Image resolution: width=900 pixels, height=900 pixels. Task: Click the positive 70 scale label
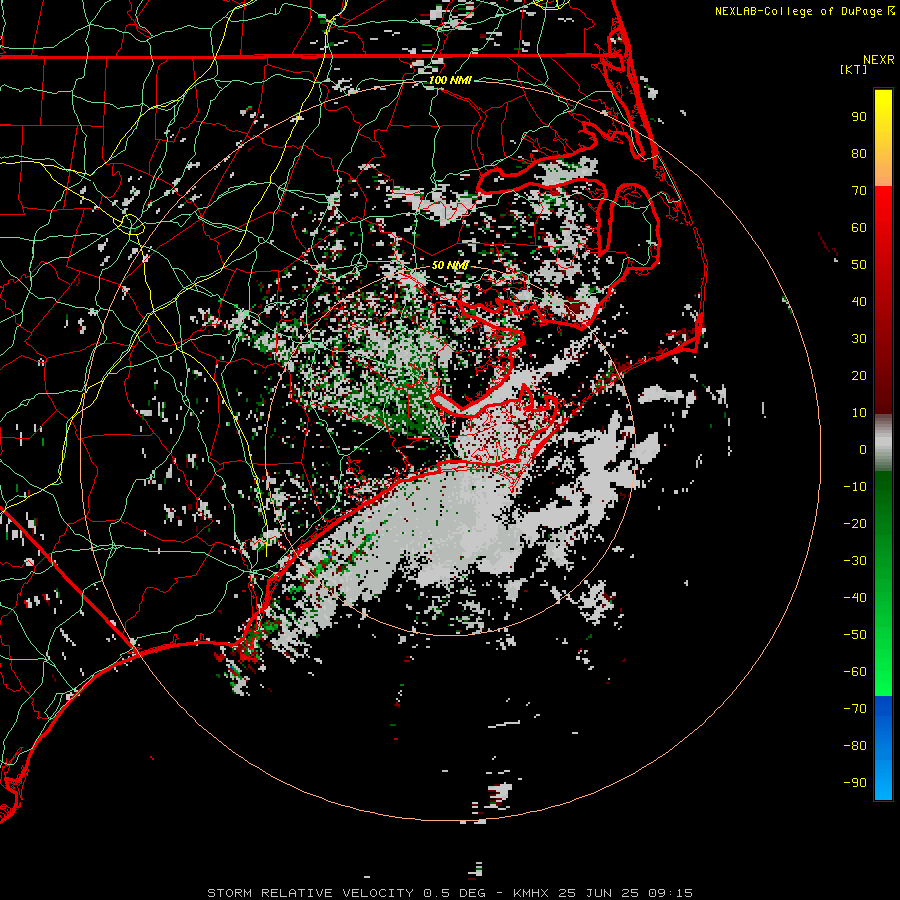click(859, 191)
